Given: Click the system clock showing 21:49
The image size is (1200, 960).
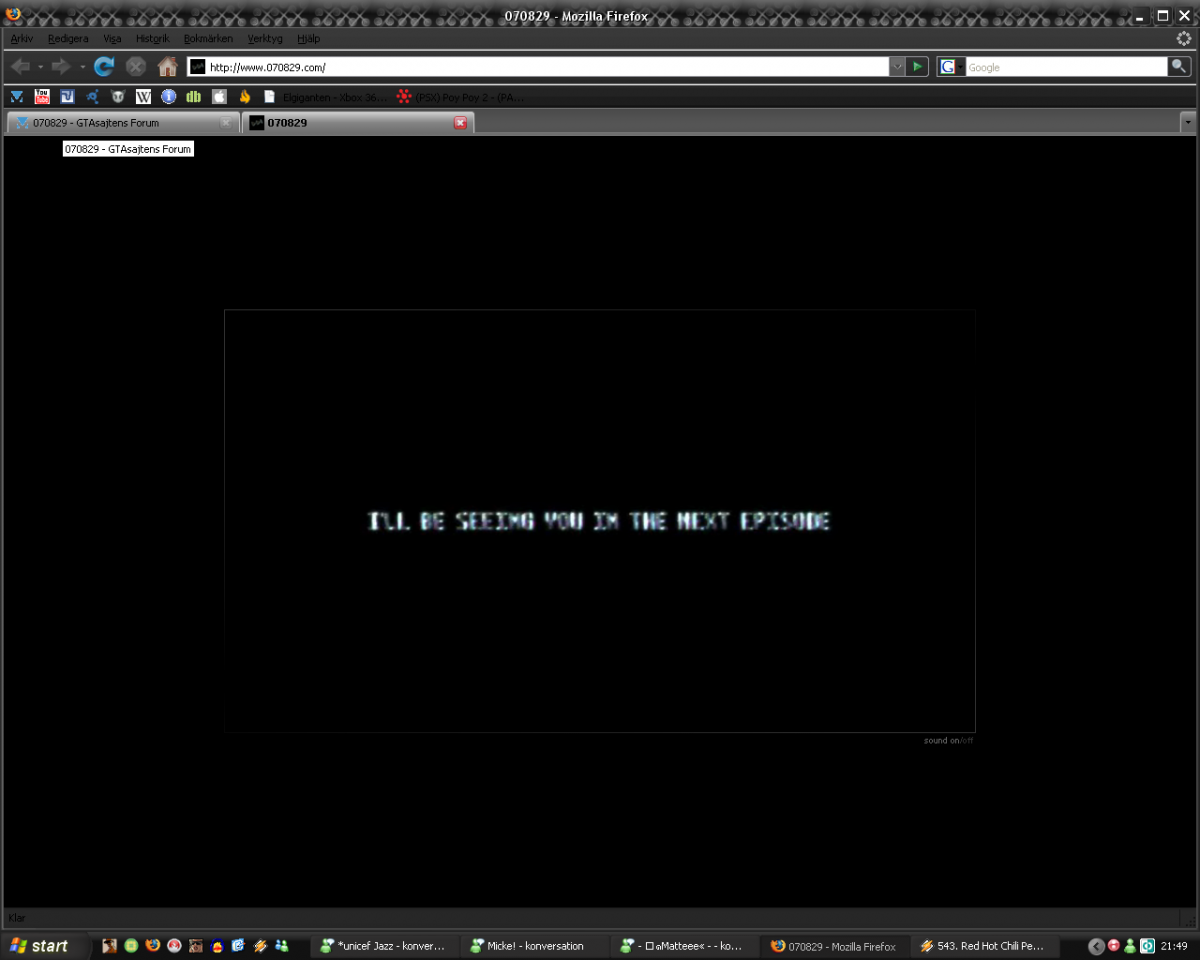Looking at the screenshot, I should (1174, 946).
